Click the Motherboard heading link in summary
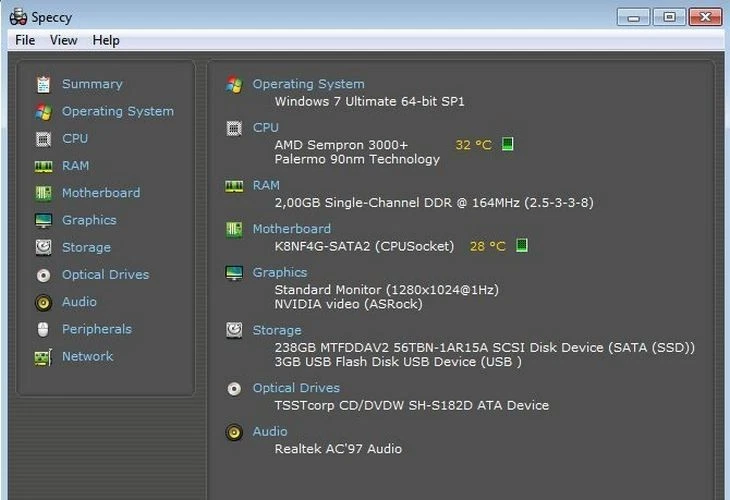The width and height of the screenshot is (730, 500). click(291, 229)
